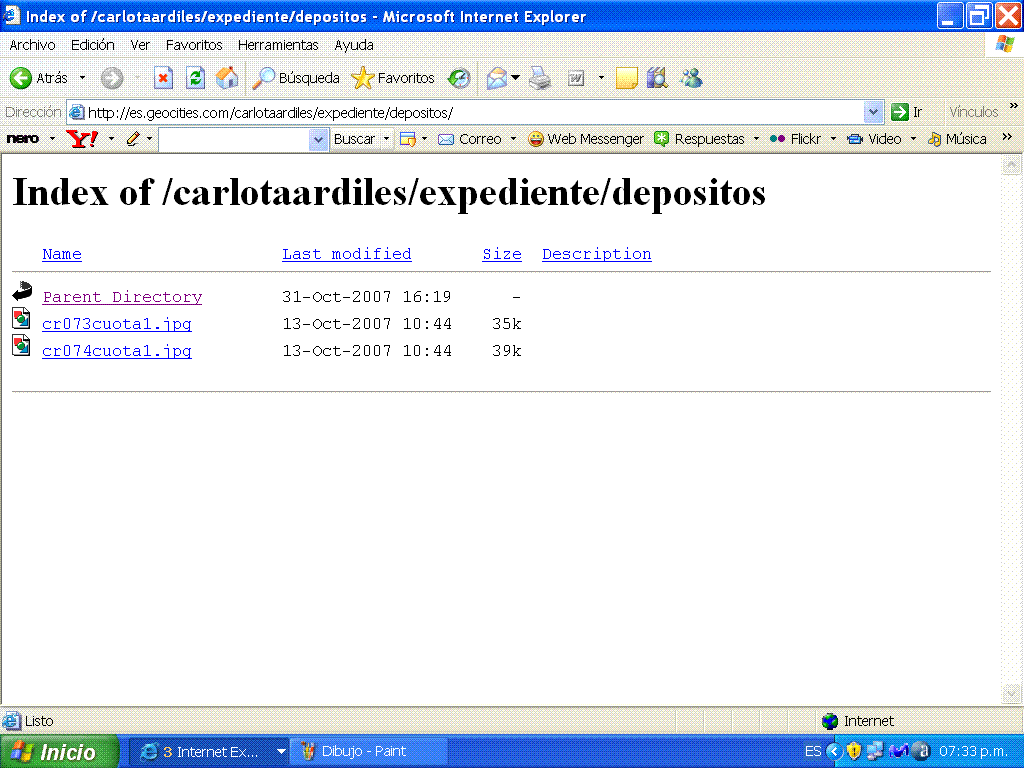Stop page loading with red X icon
1024x768 pixels.
click(x=163, y=78)
